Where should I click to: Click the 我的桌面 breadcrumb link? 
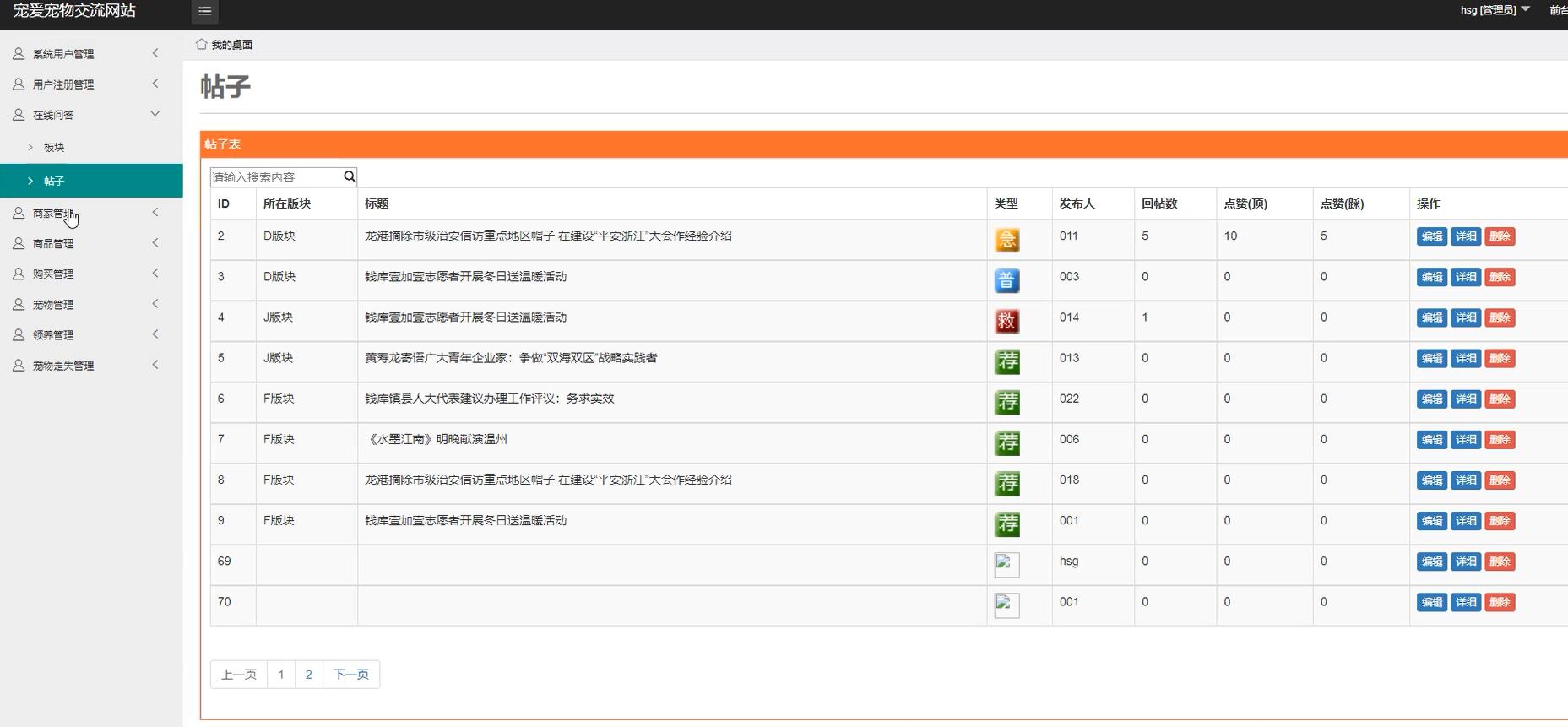tap(231, 45)
